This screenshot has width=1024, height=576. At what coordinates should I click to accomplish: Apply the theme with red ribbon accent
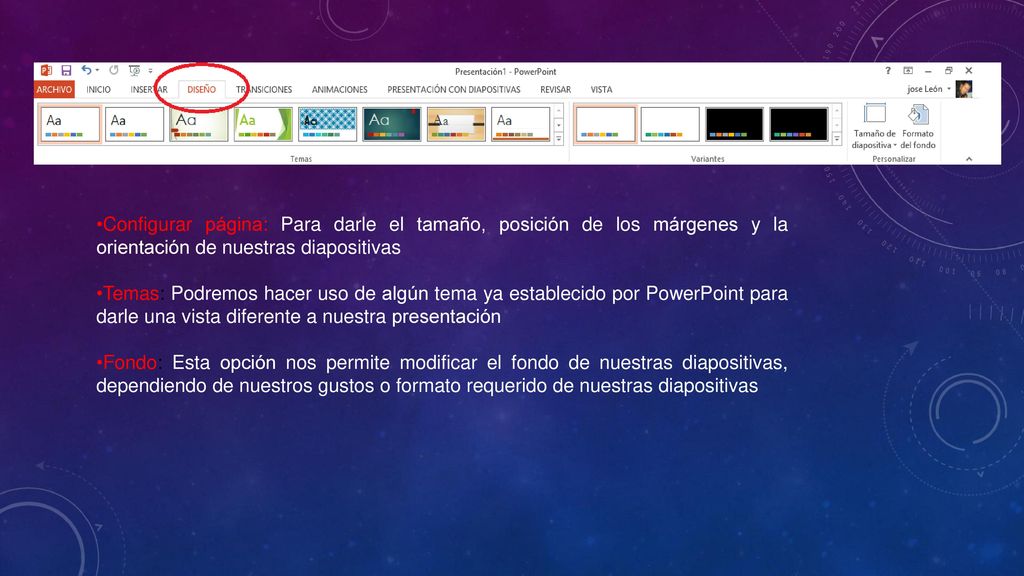199,124
